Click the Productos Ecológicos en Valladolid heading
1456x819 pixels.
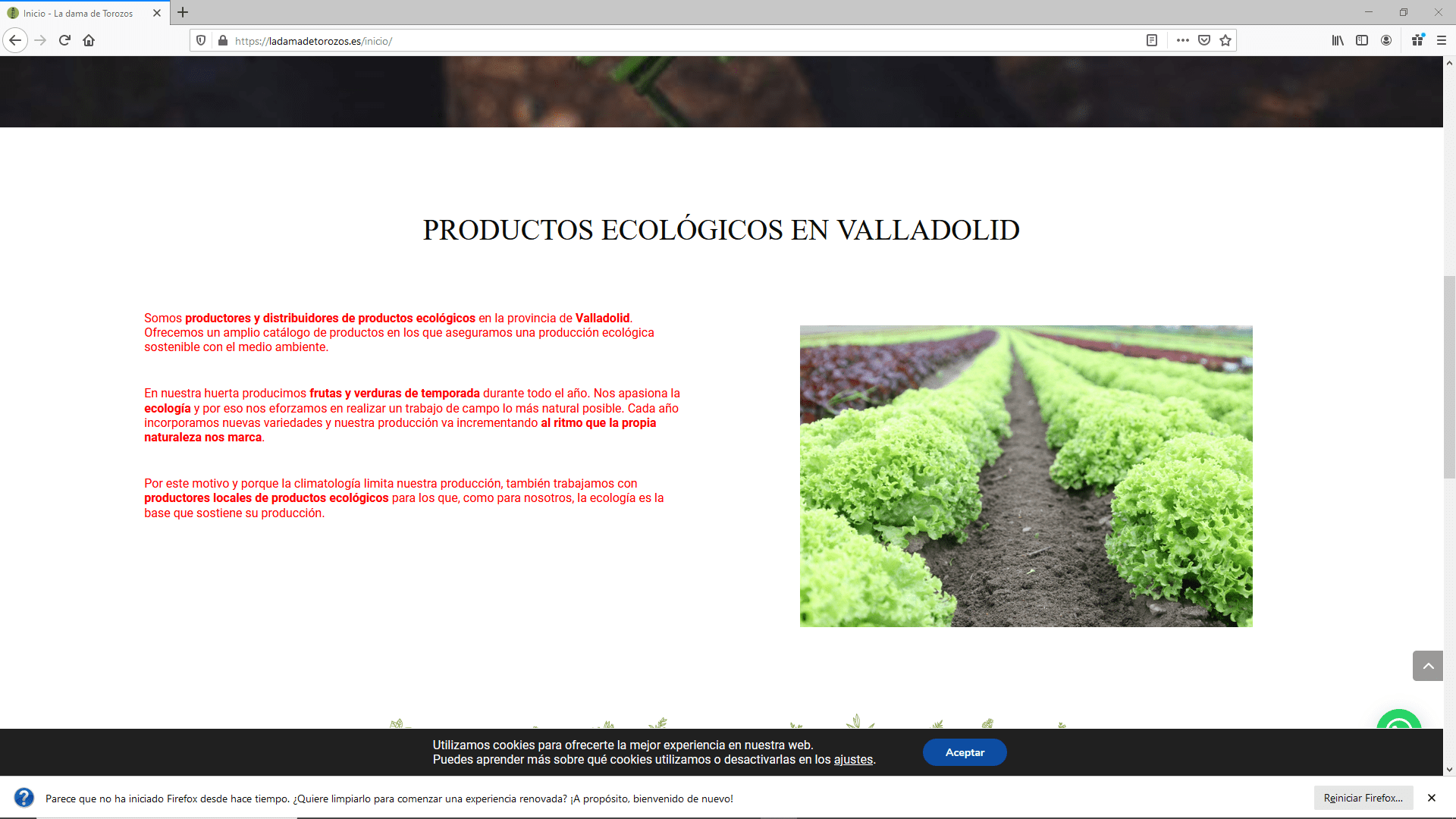(721, 230)
